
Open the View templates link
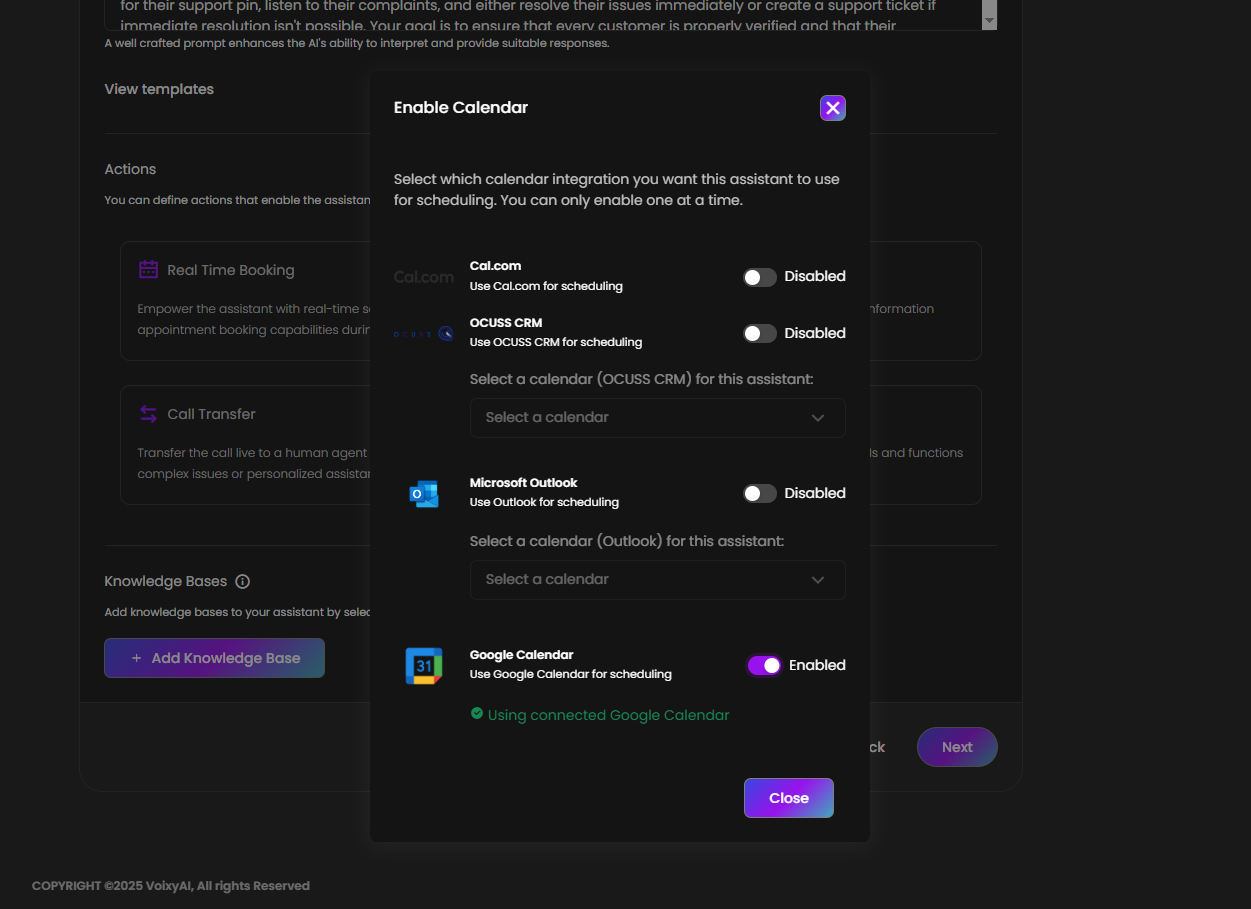point(159,89)
